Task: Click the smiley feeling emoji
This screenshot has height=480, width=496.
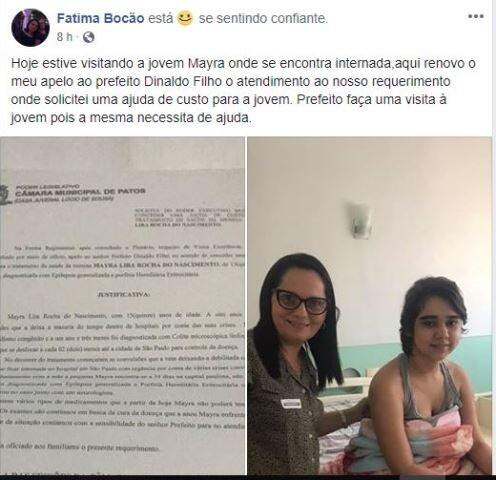Action: (185, 18)
